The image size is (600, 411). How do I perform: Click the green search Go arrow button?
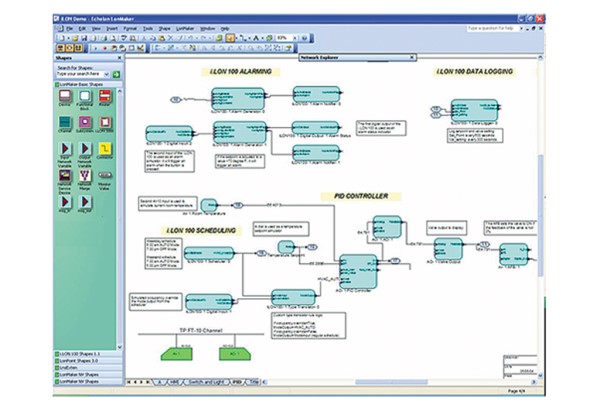coord(116,74)
